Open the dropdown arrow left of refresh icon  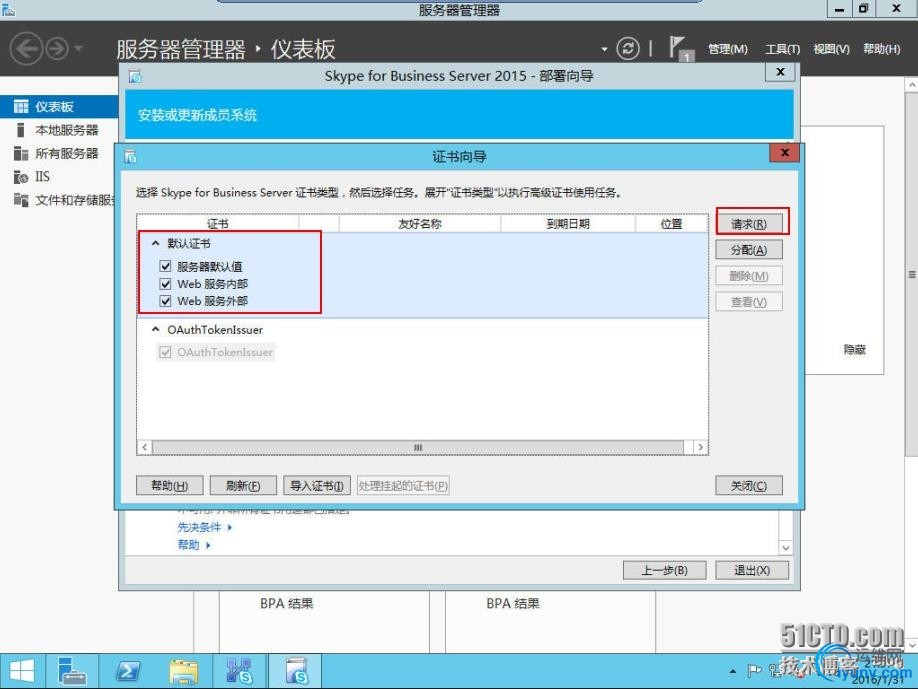(x=604, y=49)
